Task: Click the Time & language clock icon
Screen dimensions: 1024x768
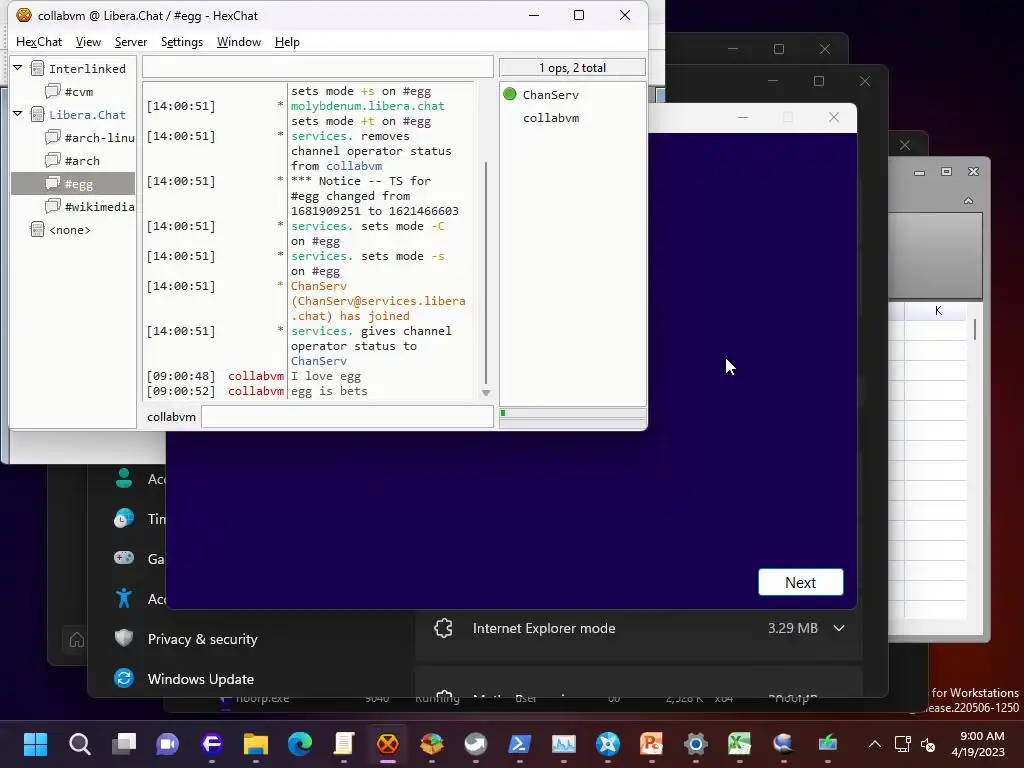Action: pos(123,518)
